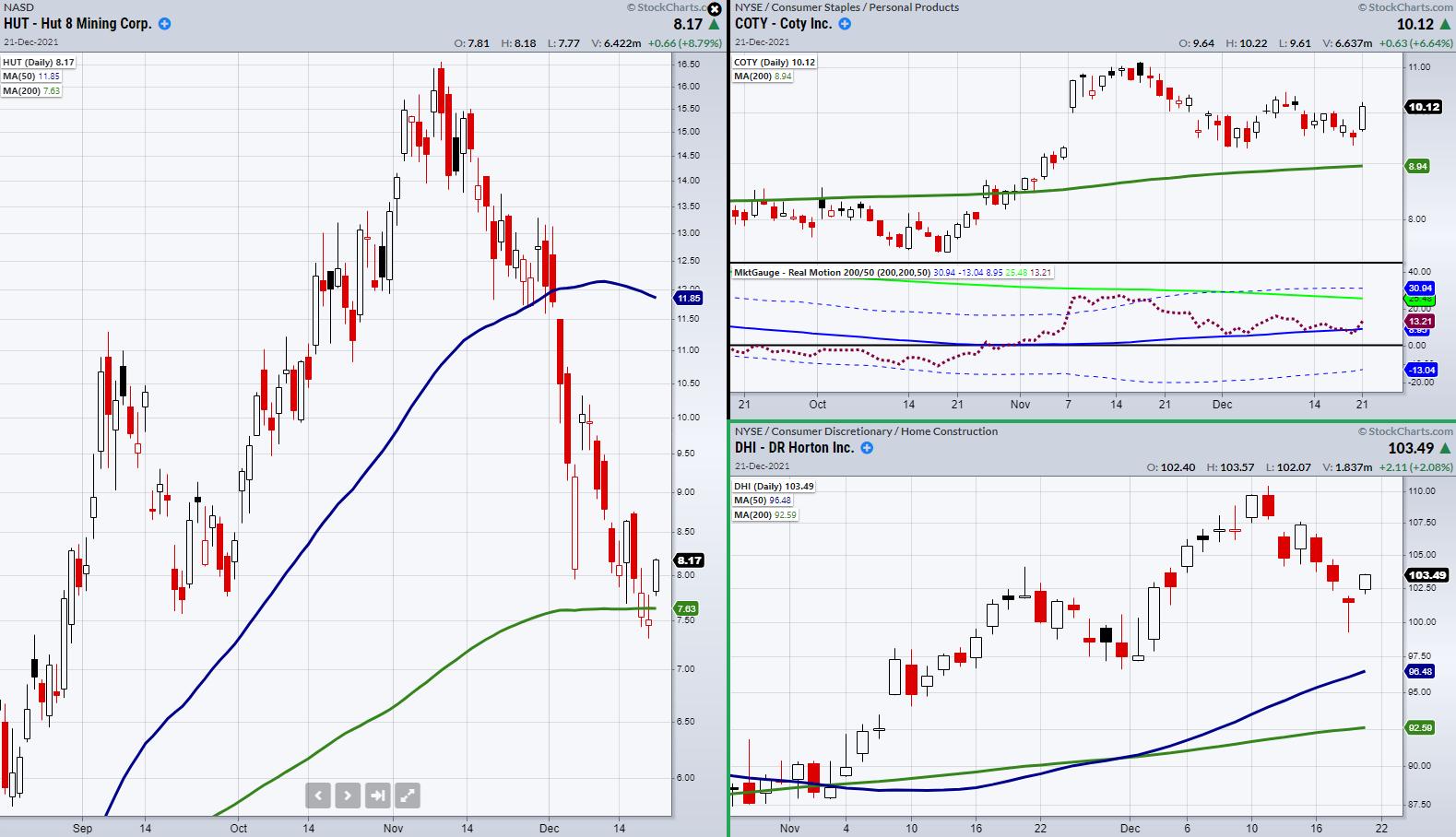Click the HUT (Daily) 8.17 legend label

(39, 63)
